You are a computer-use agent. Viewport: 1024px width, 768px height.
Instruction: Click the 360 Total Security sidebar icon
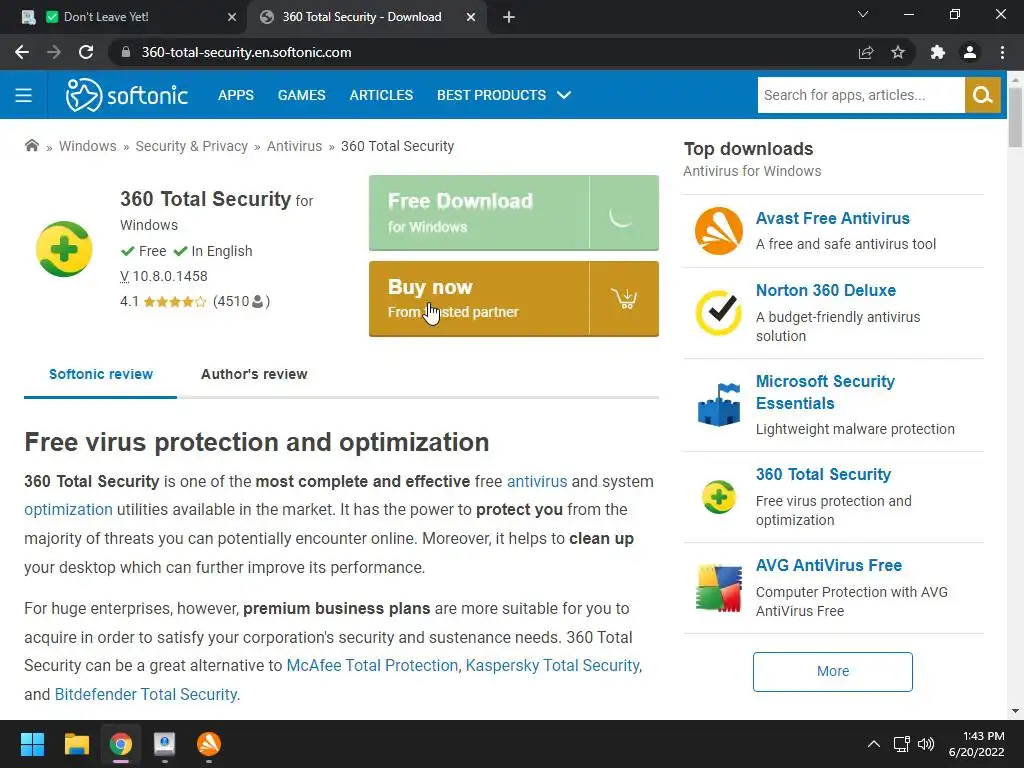(x=718, y=497)
